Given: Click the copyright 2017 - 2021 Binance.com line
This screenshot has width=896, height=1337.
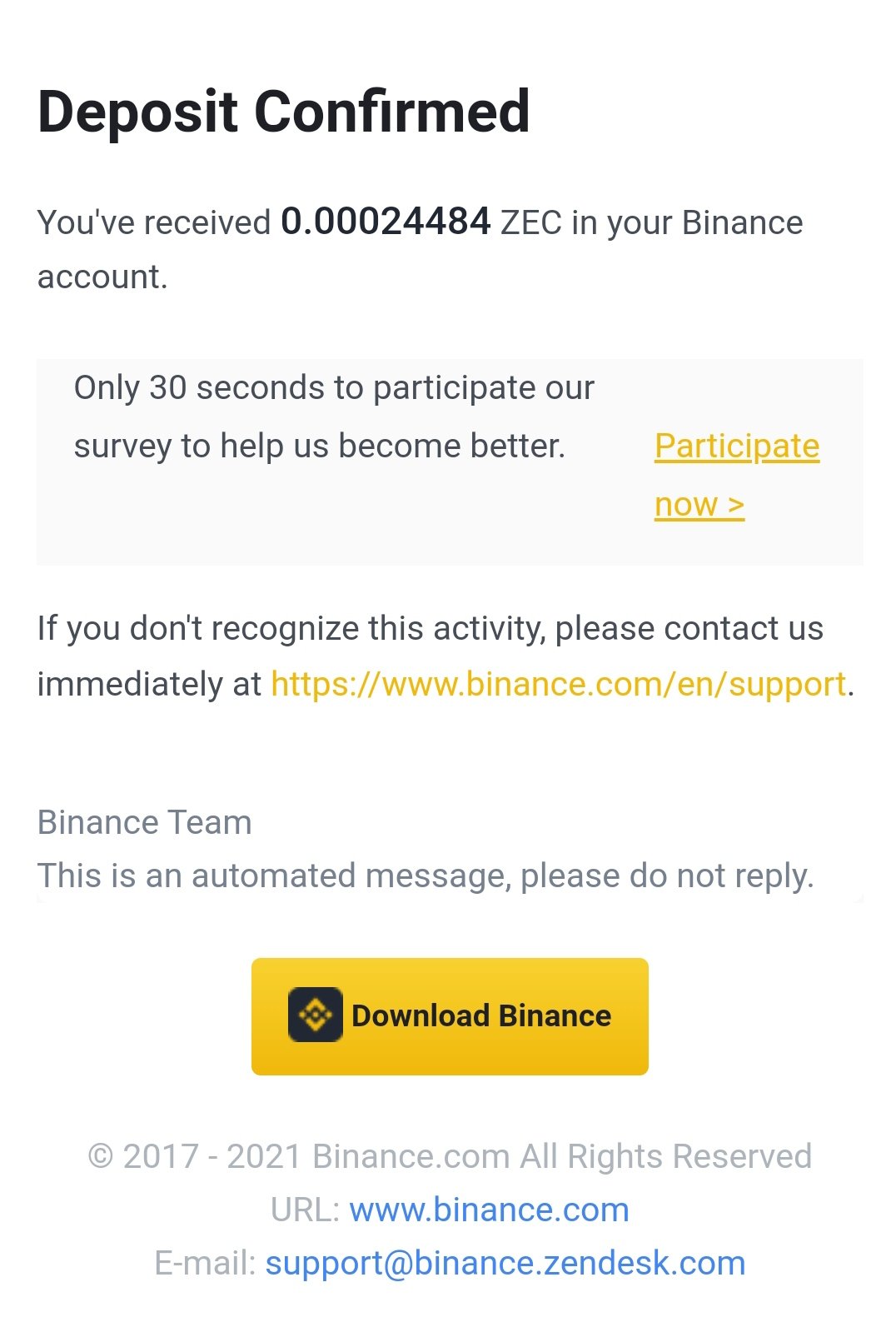Looking at the screenshot, I should tap(450, 1156).
